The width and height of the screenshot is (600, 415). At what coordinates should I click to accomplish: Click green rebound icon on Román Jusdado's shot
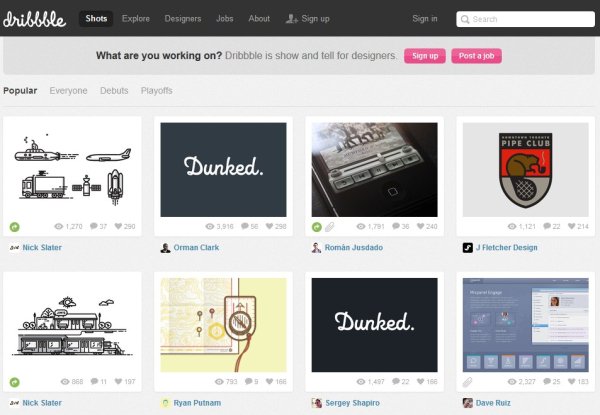click(317, 227)
